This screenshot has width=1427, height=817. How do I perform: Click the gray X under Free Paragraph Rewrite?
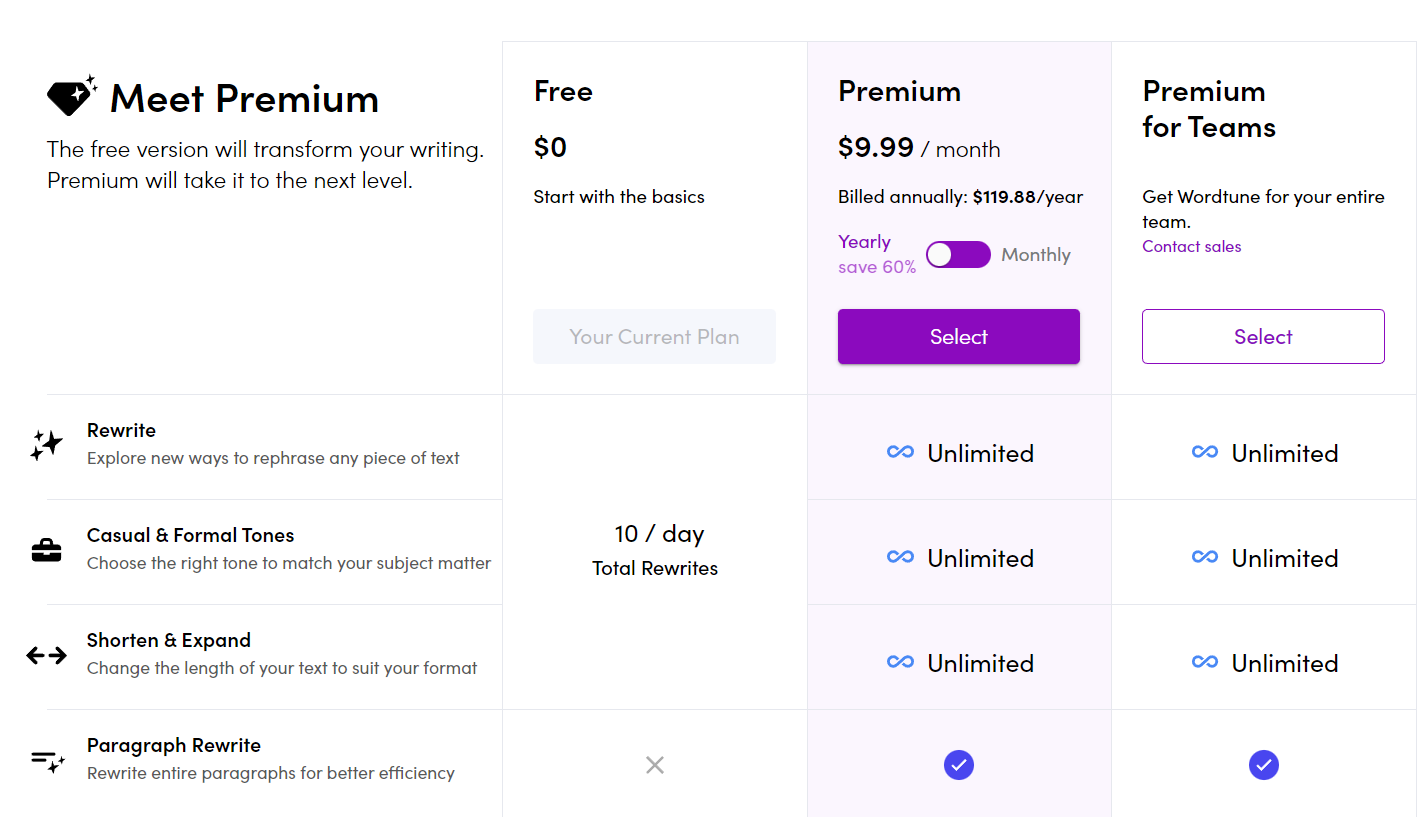[655, 765]
